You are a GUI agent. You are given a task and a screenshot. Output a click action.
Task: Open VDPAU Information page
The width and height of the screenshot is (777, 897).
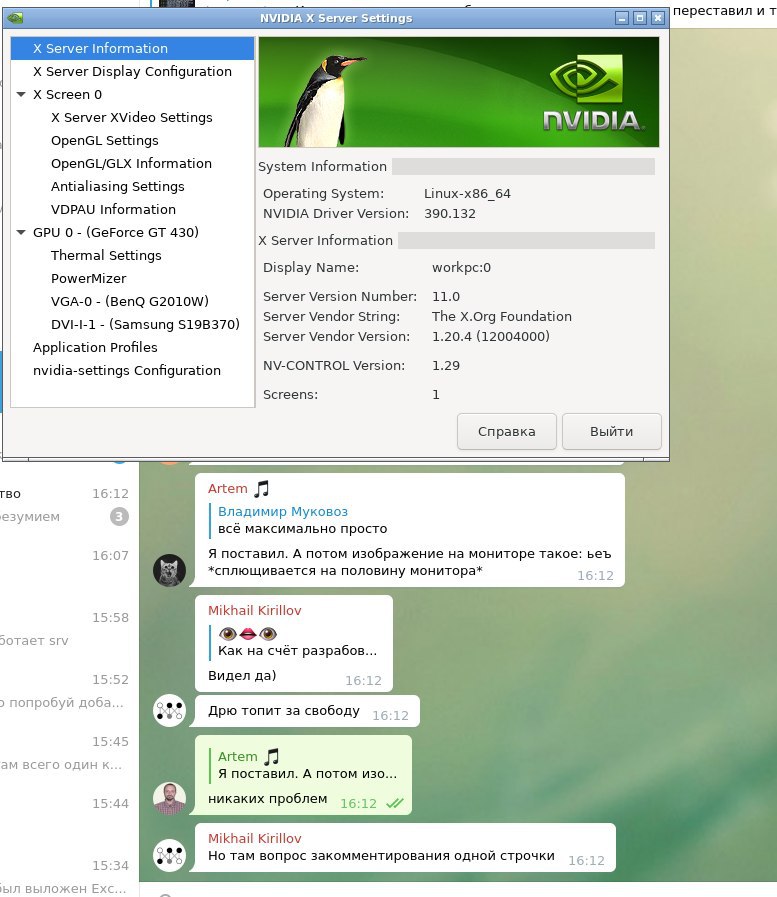(113, 209)
